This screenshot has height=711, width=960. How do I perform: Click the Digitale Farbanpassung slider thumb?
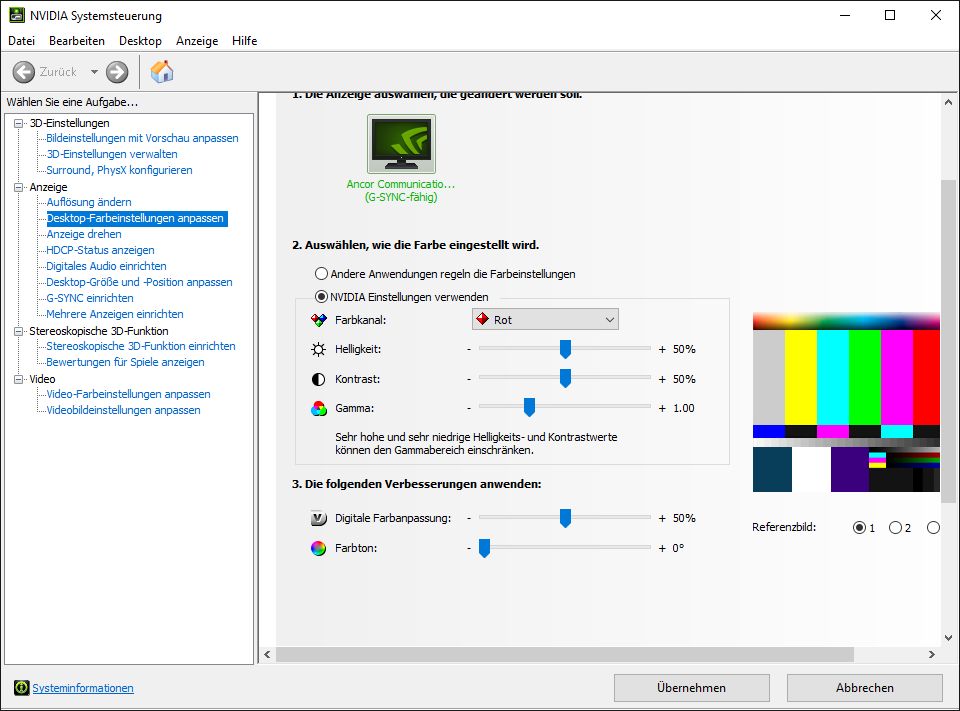tap(565, 518)
